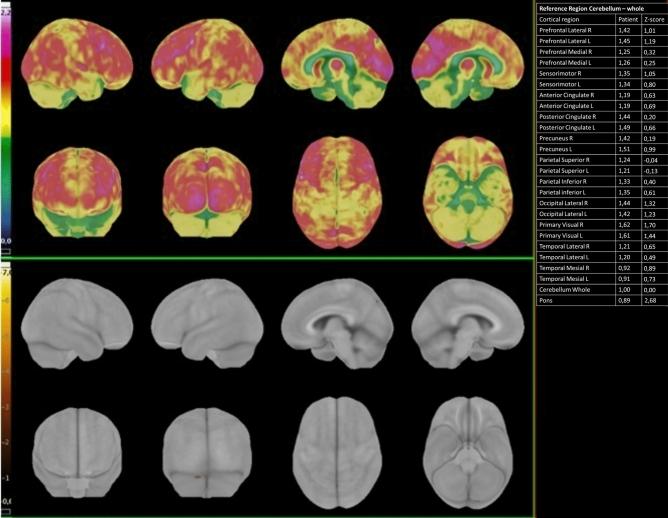Select the 'Sensorimotor R' row label
This screenshot has height=518, width=668.
tap(560, 74)
